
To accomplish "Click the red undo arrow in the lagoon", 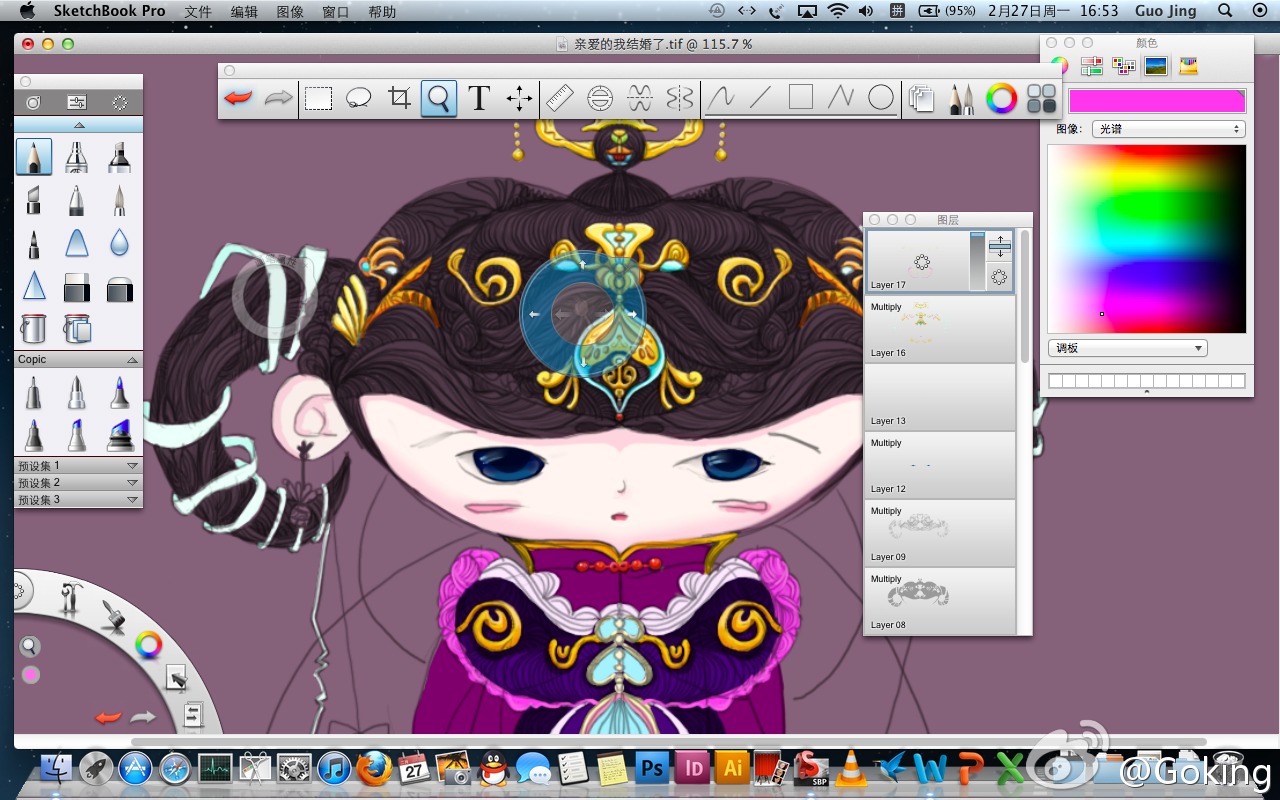I will pyautogui.click(x=108, y=717).
